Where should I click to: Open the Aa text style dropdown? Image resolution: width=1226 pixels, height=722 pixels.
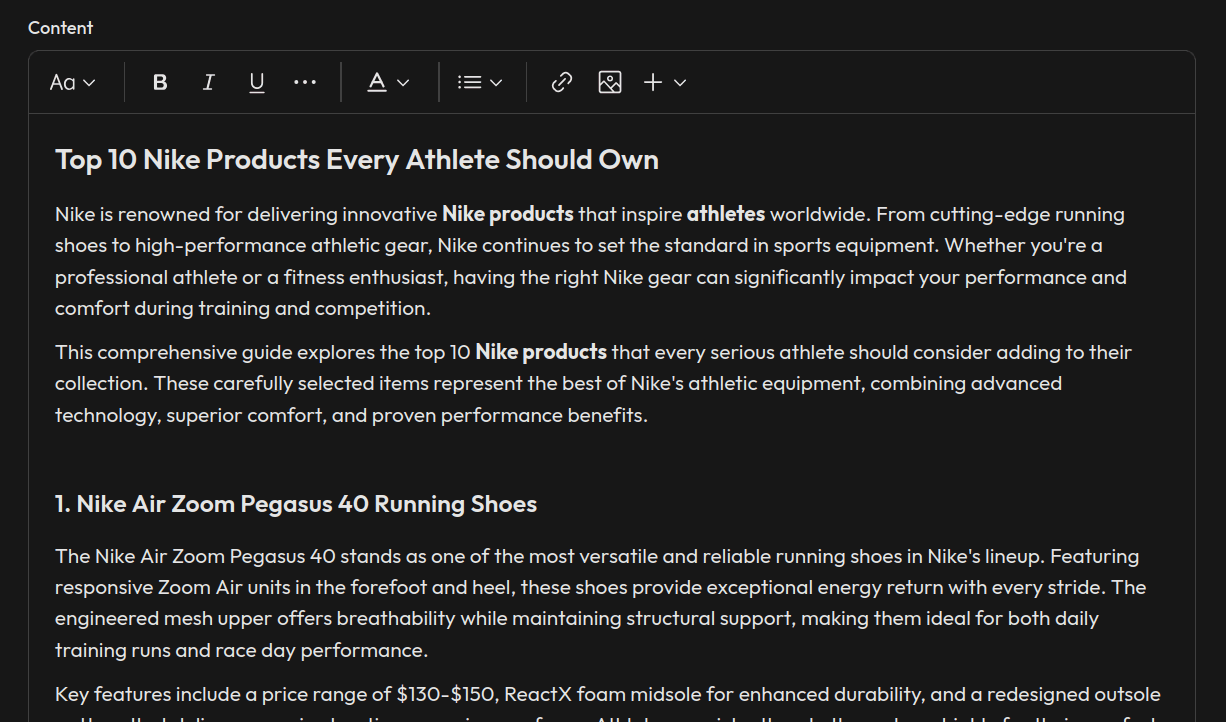click(72, 82)
